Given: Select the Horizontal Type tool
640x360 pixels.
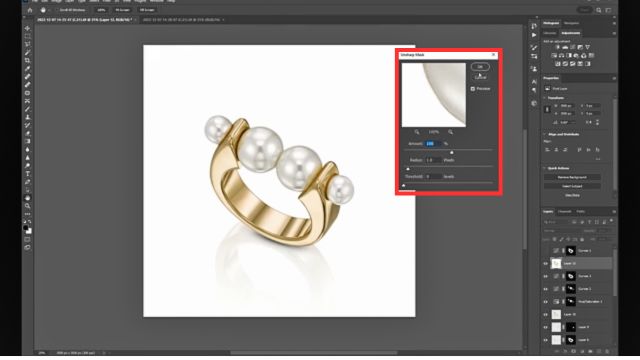Looking at the screenshot, I should coord(27,174).
